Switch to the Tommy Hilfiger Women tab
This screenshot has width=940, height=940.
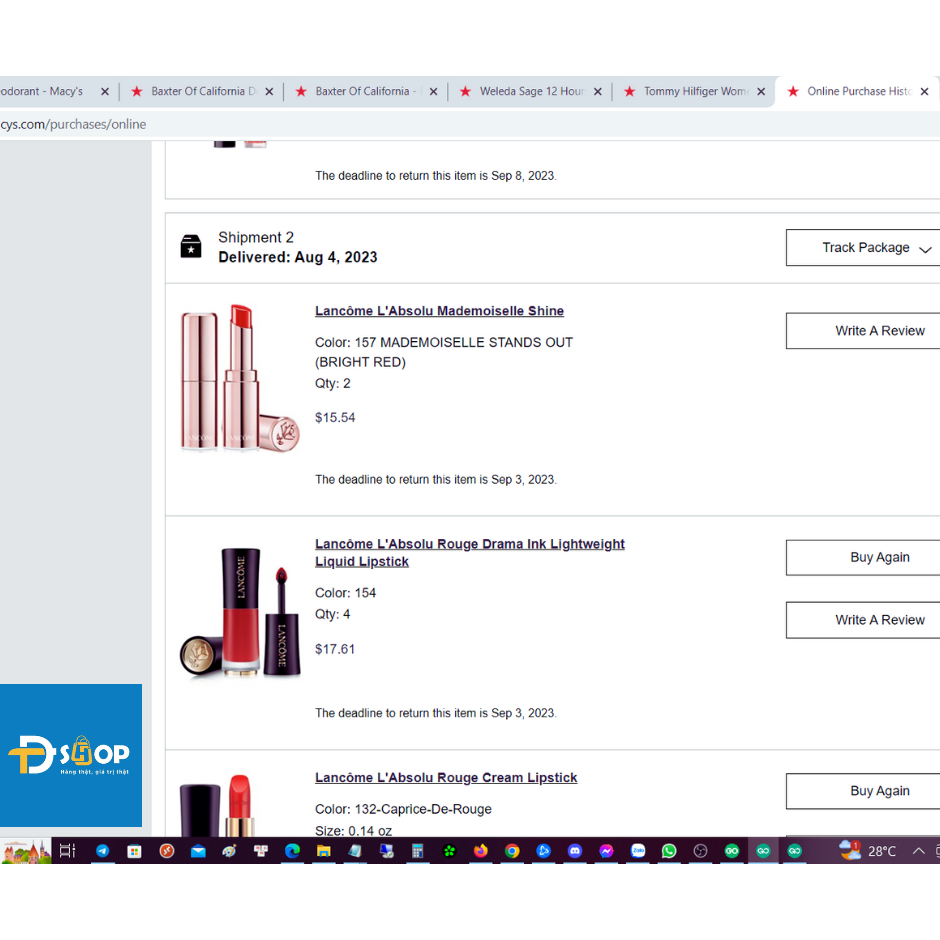693,91
